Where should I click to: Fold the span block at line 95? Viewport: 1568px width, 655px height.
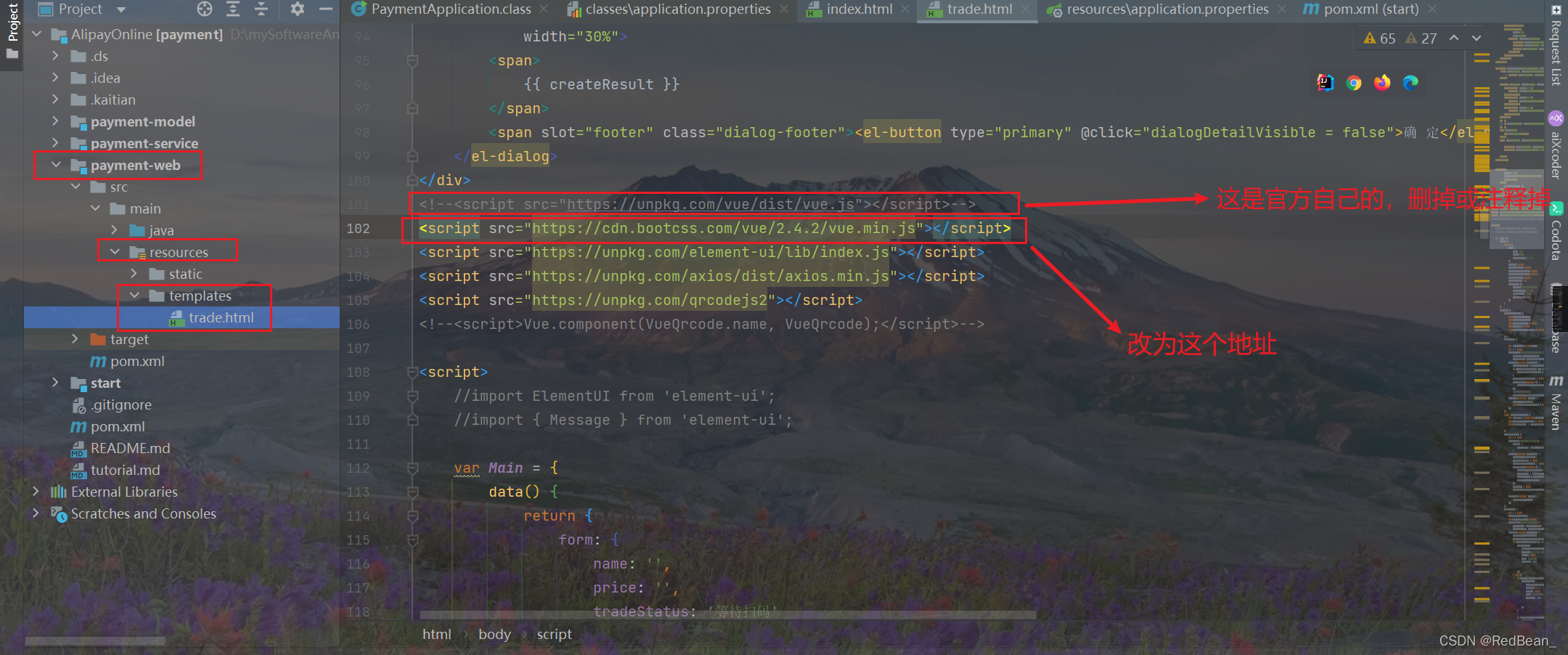tap(412, 60)
